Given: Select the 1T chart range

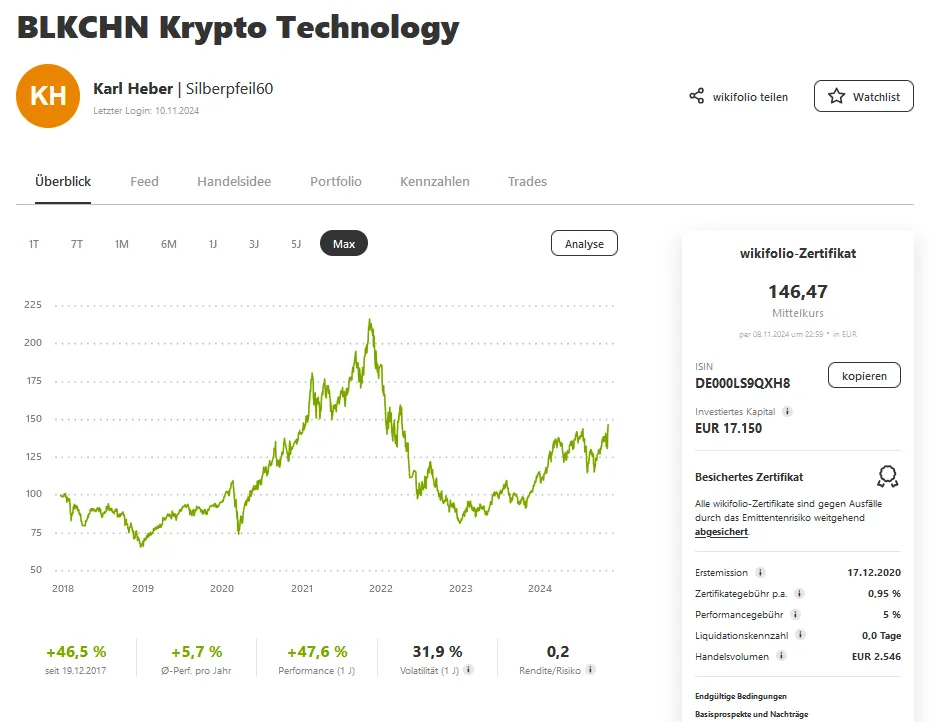Looking at the screenshot, I should coord(34,244).
